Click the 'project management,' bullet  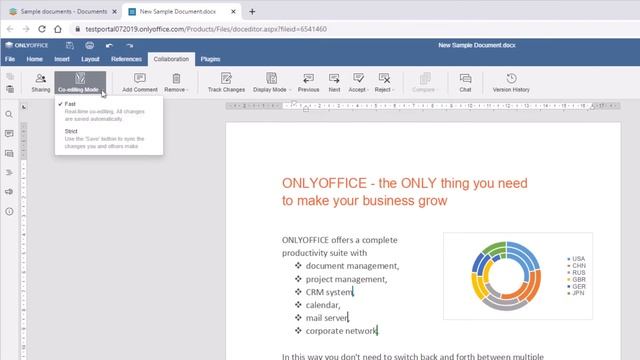pyautogui.click(x=346, y=279)
